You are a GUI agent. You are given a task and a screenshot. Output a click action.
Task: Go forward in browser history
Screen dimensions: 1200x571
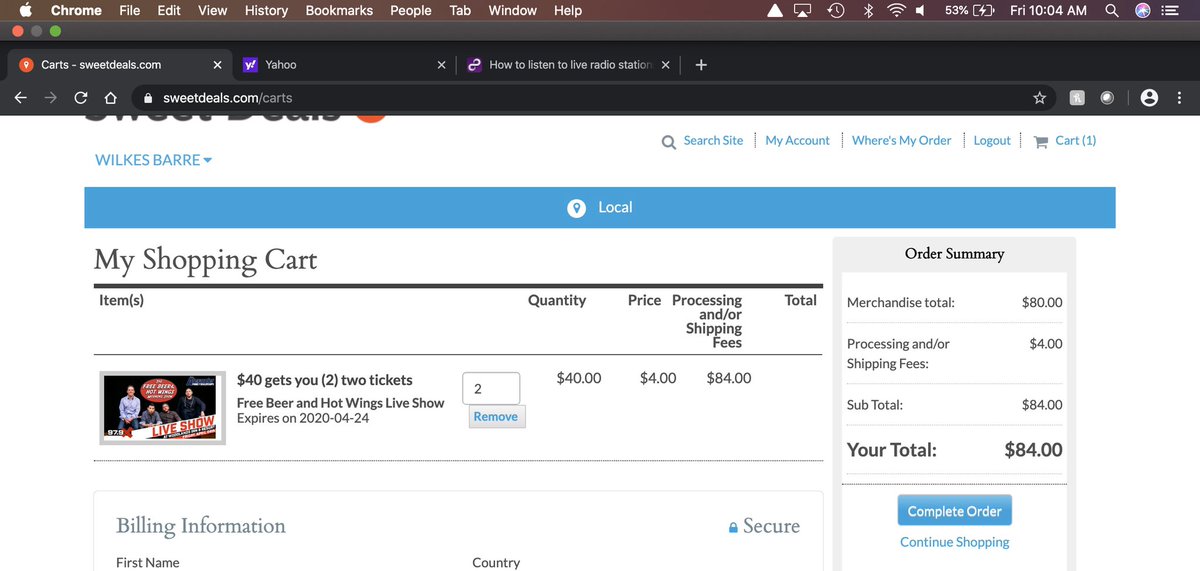click(x=50, y=98)
